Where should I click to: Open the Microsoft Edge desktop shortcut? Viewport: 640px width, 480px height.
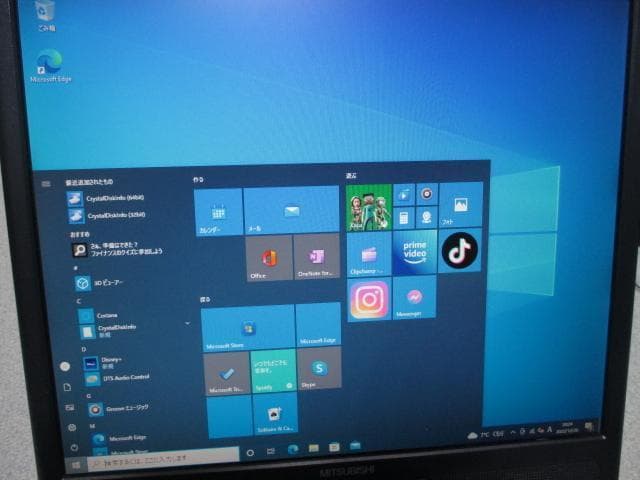point(50,66)
